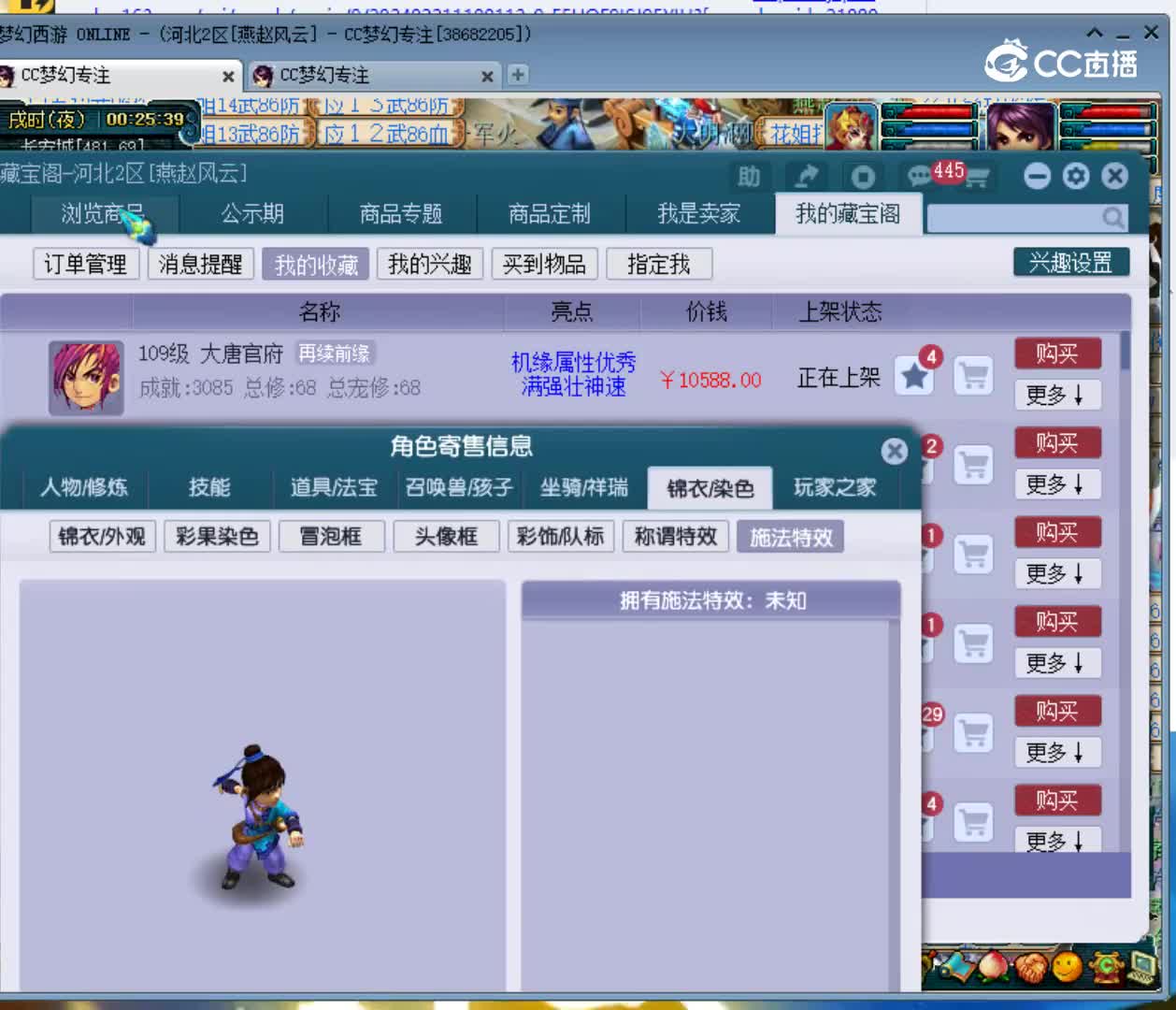Close the first CC梦幻专注 tab
The image size is (1176, 1010).
click(228, 76)
